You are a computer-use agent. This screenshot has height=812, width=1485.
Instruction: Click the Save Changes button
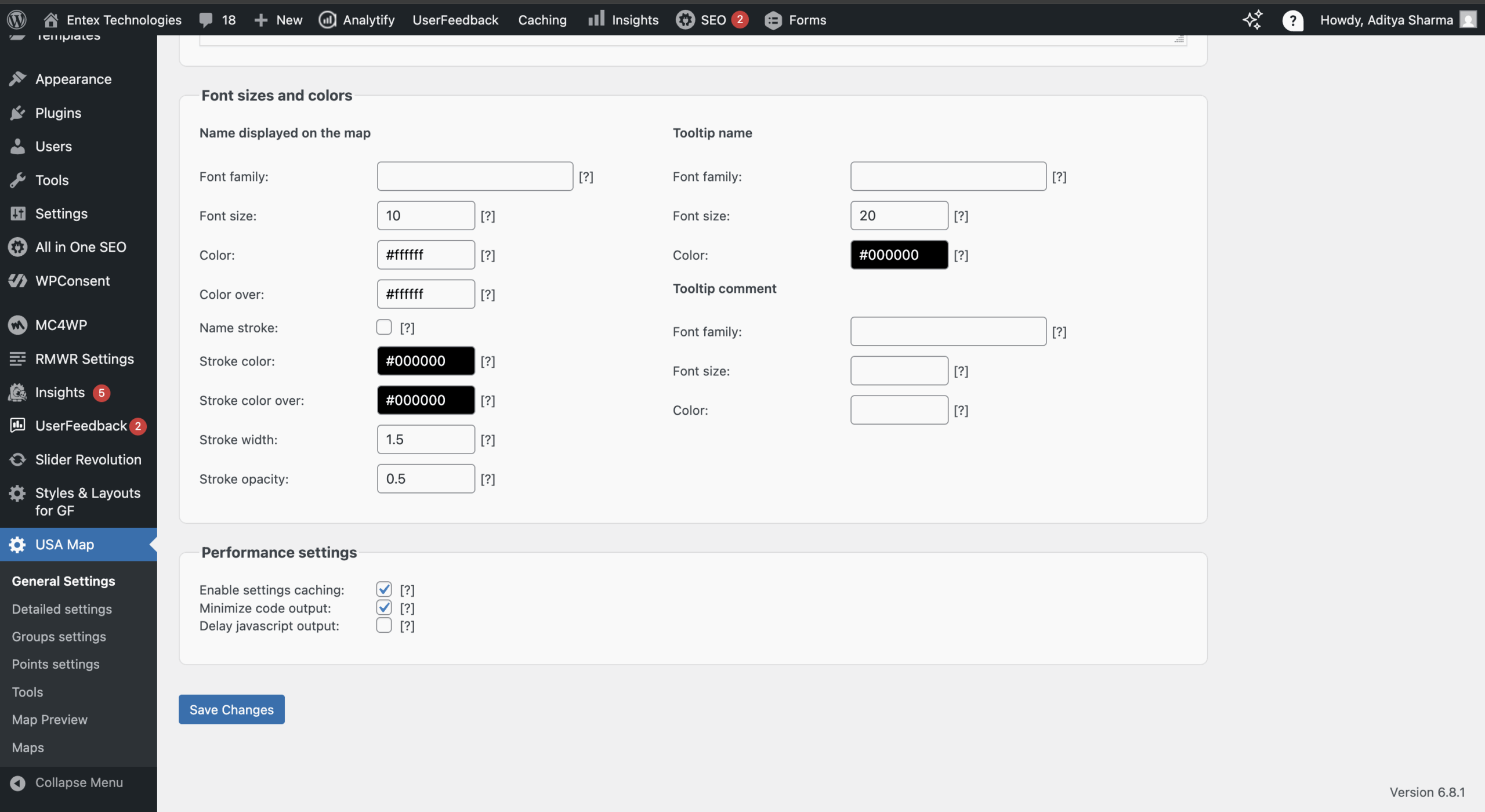click(231, 709)
